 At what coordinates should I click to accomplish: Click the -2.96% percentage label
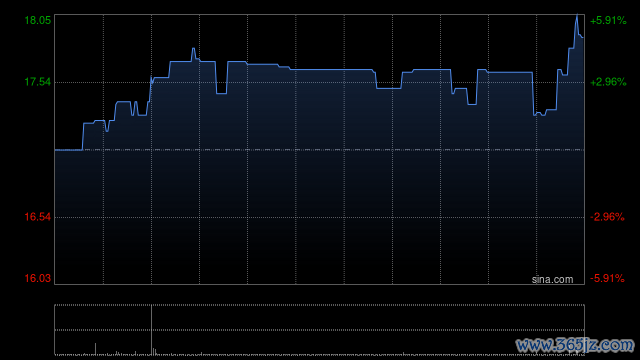tap(607, 217)
